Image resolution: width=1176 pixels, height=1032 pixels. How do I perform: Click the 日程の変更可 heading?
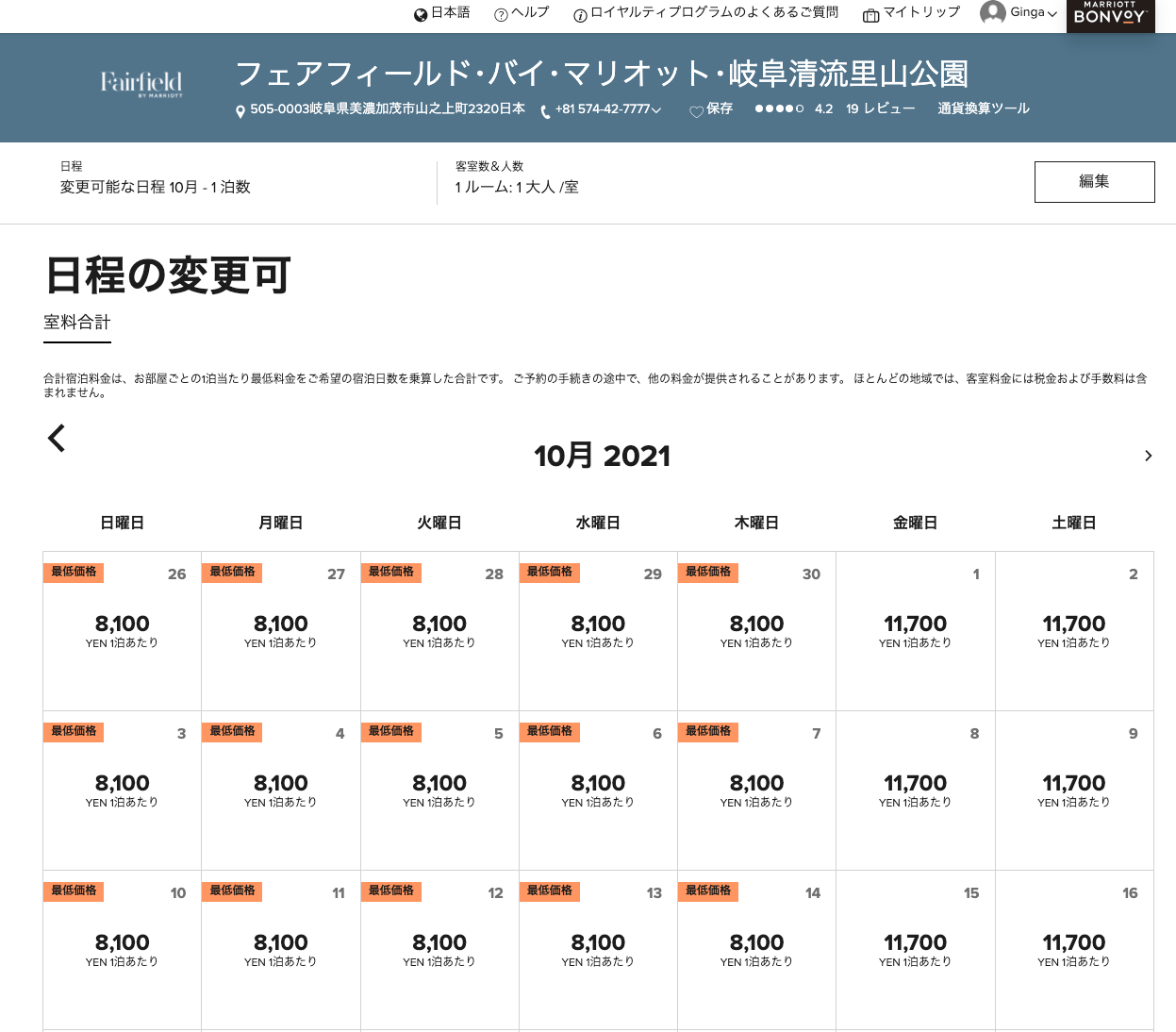point(168,275)
